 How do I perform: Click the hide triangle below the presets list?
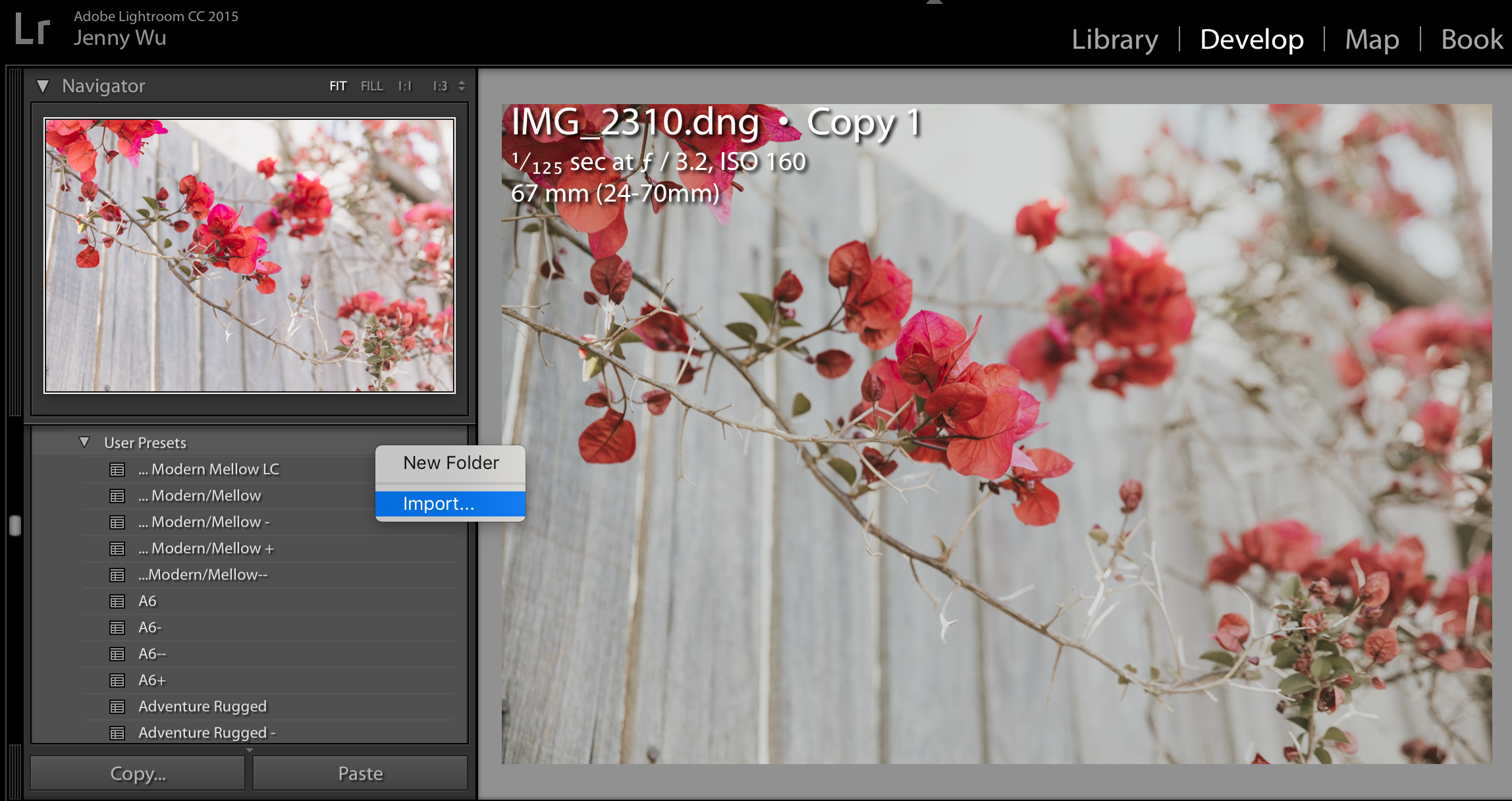(x=250, y=750)
